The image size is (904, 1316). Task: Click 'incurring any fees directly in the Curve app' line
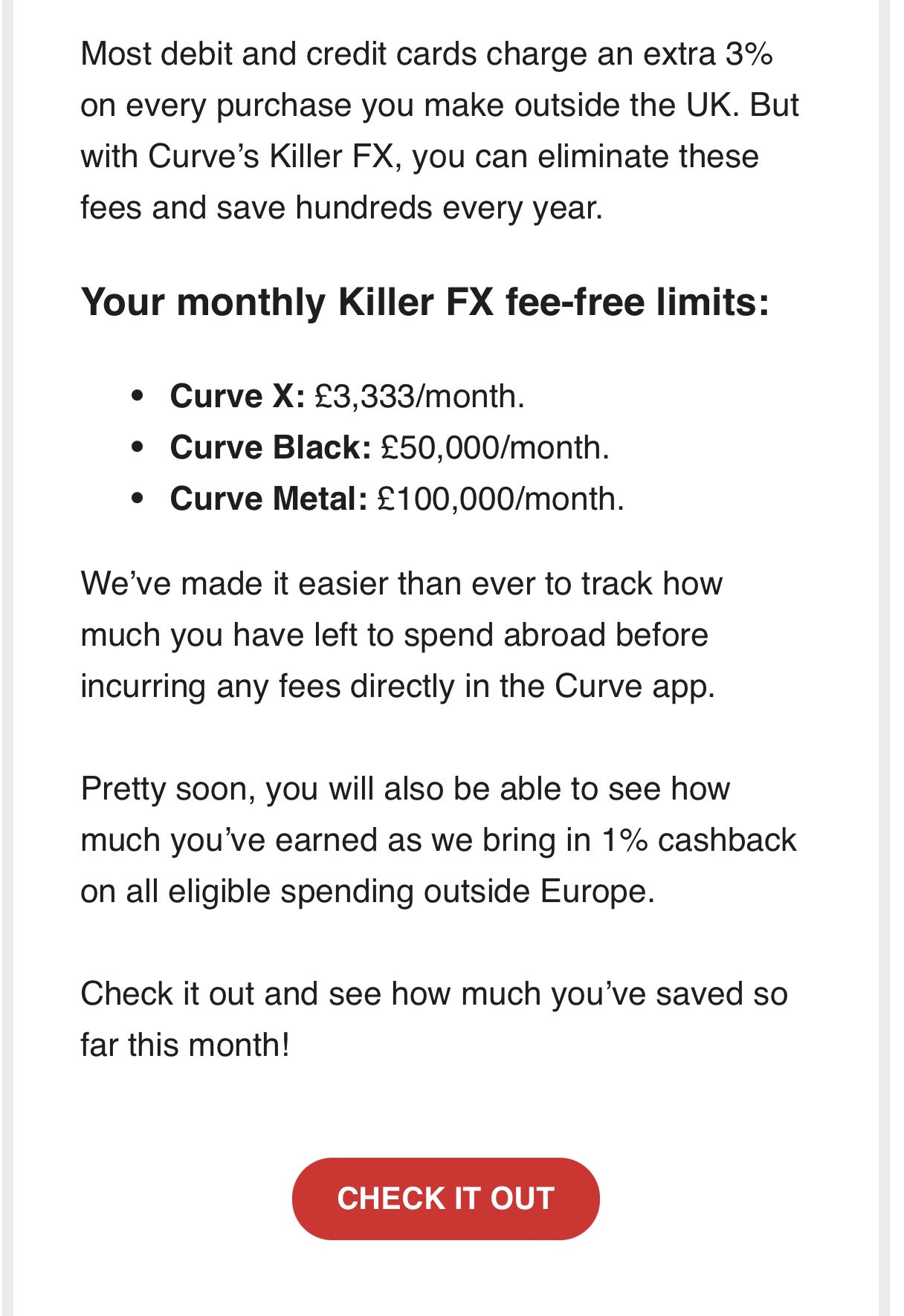point(397,687)
